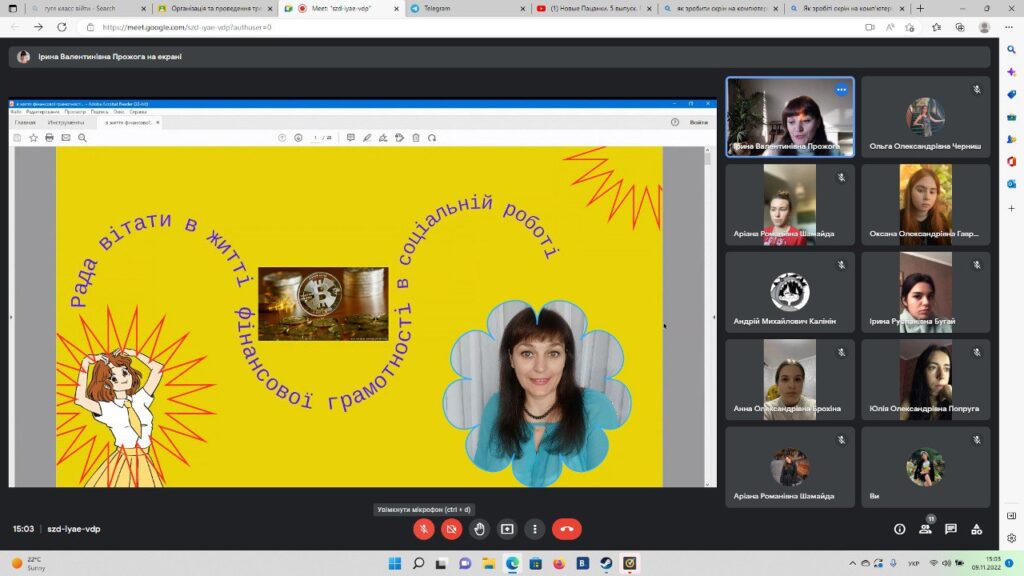The height and width of the screenshot is (576, 1024).
Task: Open options on Ірина Валентинівна Прожога's tile
Action: pyautogui.click(x=841, y=90)
